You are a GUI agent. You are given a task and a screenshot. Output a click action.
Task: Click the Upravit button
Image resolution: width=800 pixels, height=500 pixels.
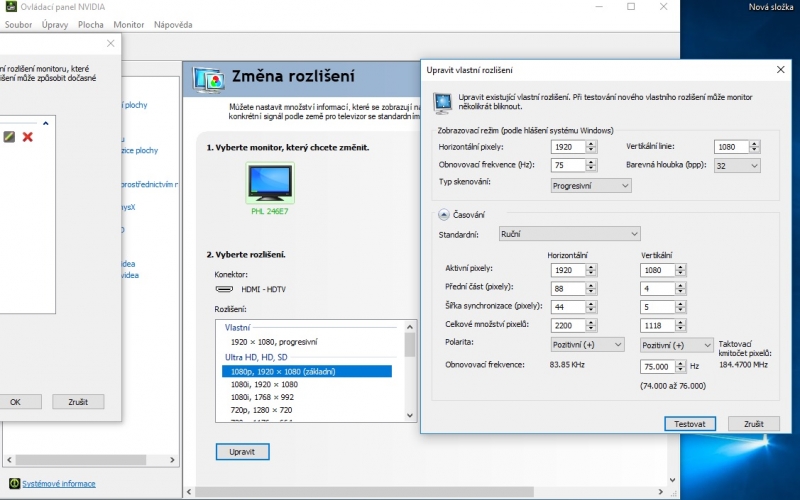point(242,452)
